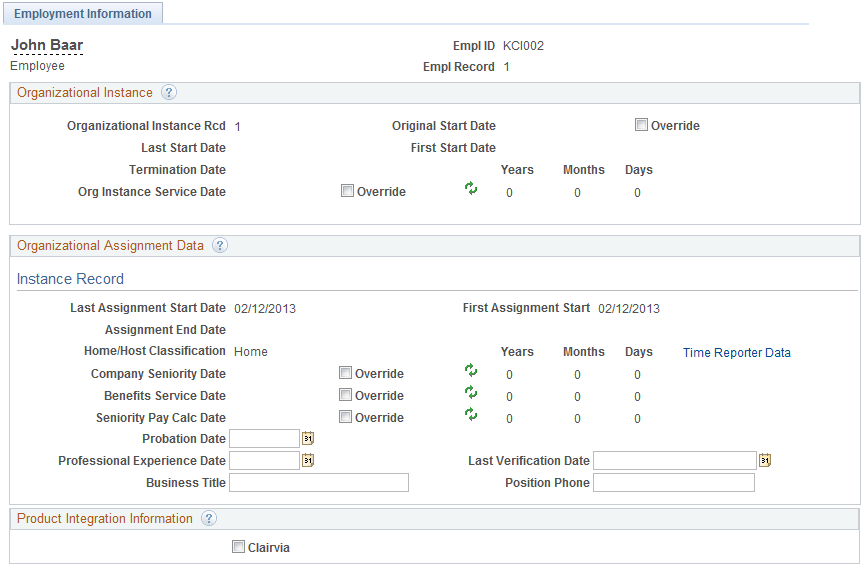Check Override for Original Start Date
The image size is (867, 567).
coord(641,124)
